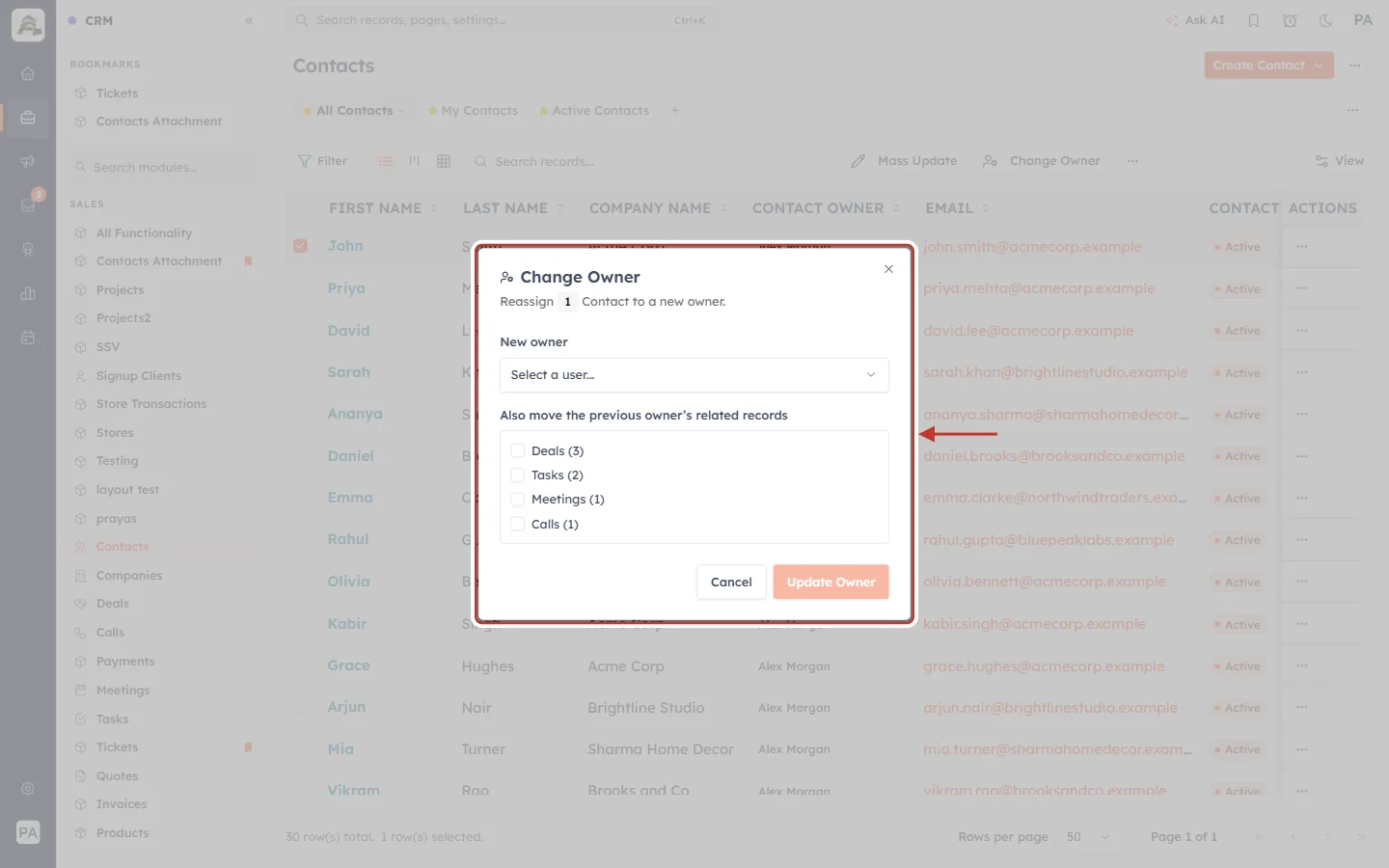Switch to grid table view icon
The width and height of the screenshot is (1389, 868).
coord(444,161)
